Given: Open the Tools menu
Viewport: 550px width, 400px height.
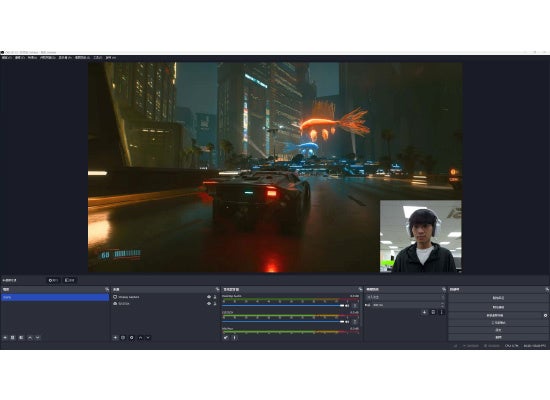Looking at the screenshot, I should coord(98,58).
